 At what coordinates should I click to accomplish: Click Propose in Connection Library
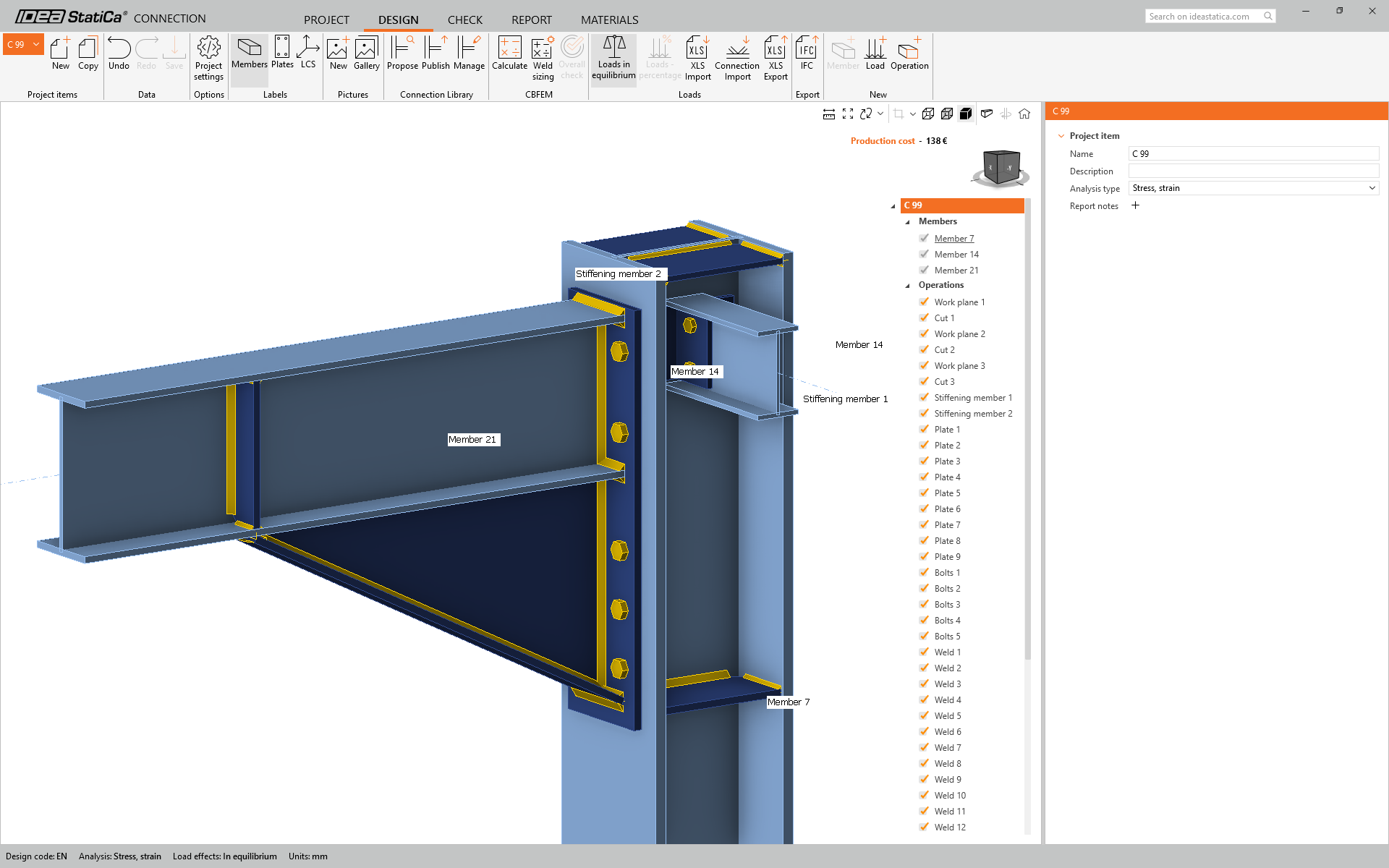pos(402,53)
